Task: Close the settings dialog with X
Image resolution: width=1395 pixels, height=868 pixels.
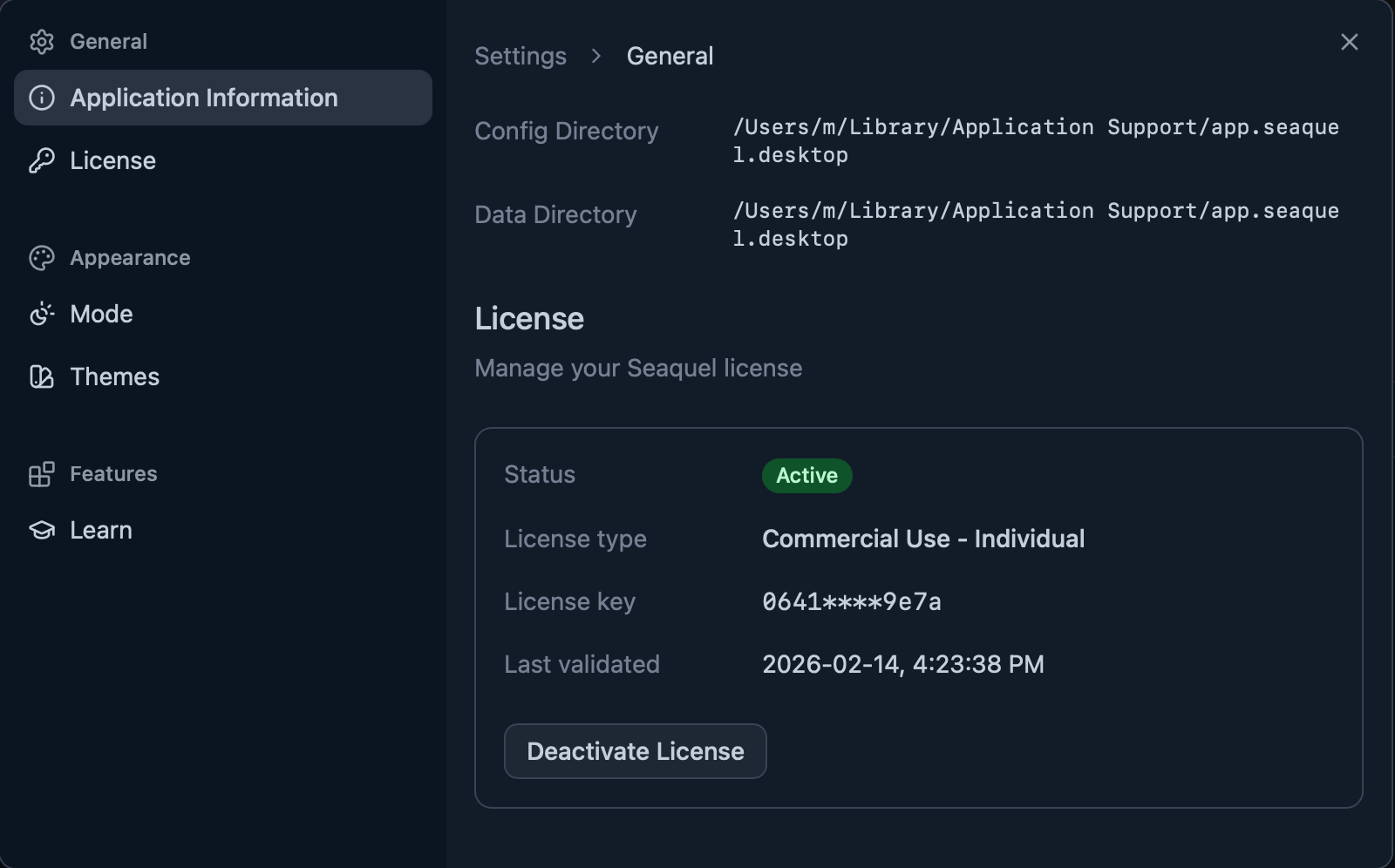Action: coord(1349,42)
